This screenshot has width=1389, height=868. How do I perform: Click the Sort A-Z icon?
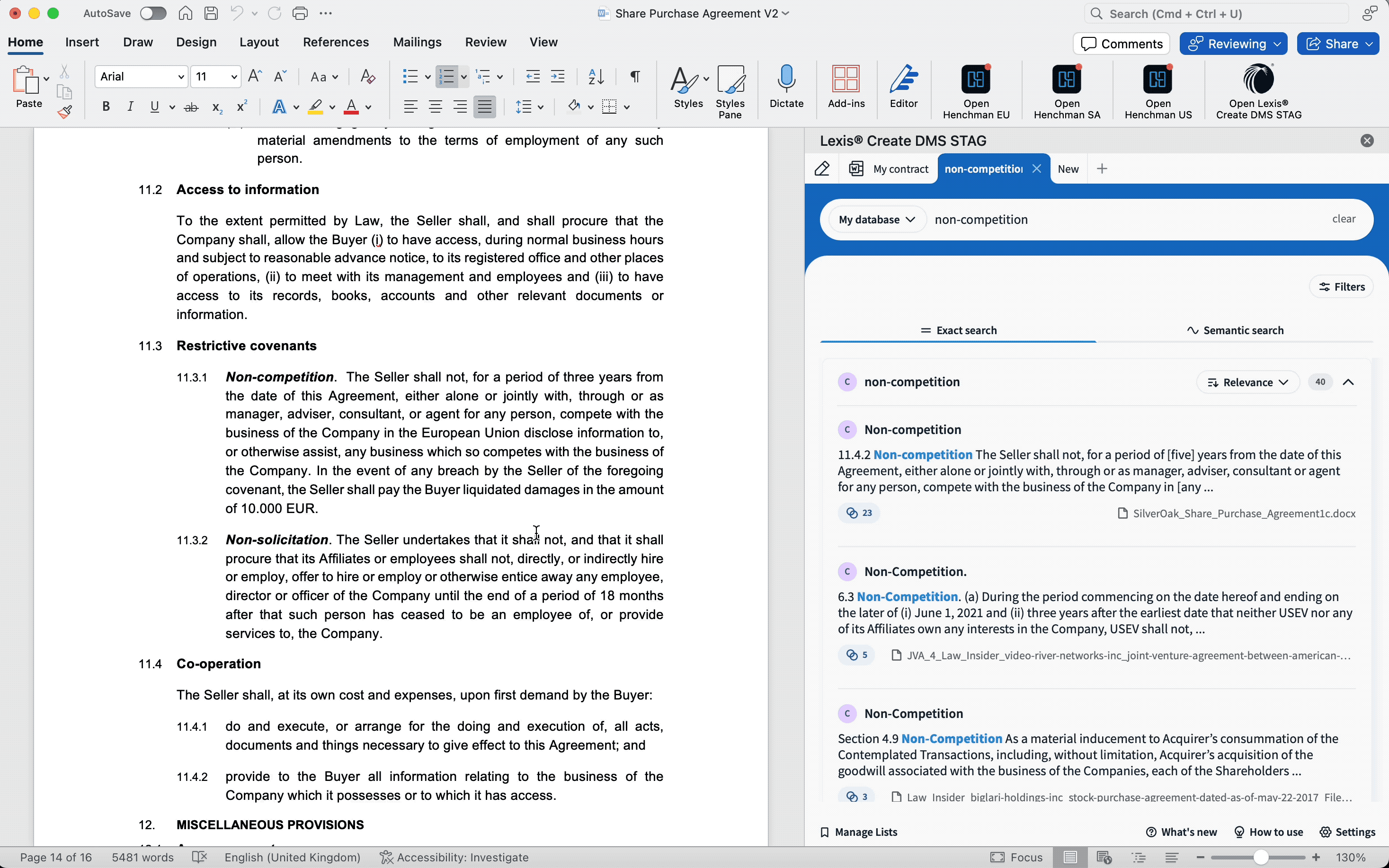click(596, 76)
